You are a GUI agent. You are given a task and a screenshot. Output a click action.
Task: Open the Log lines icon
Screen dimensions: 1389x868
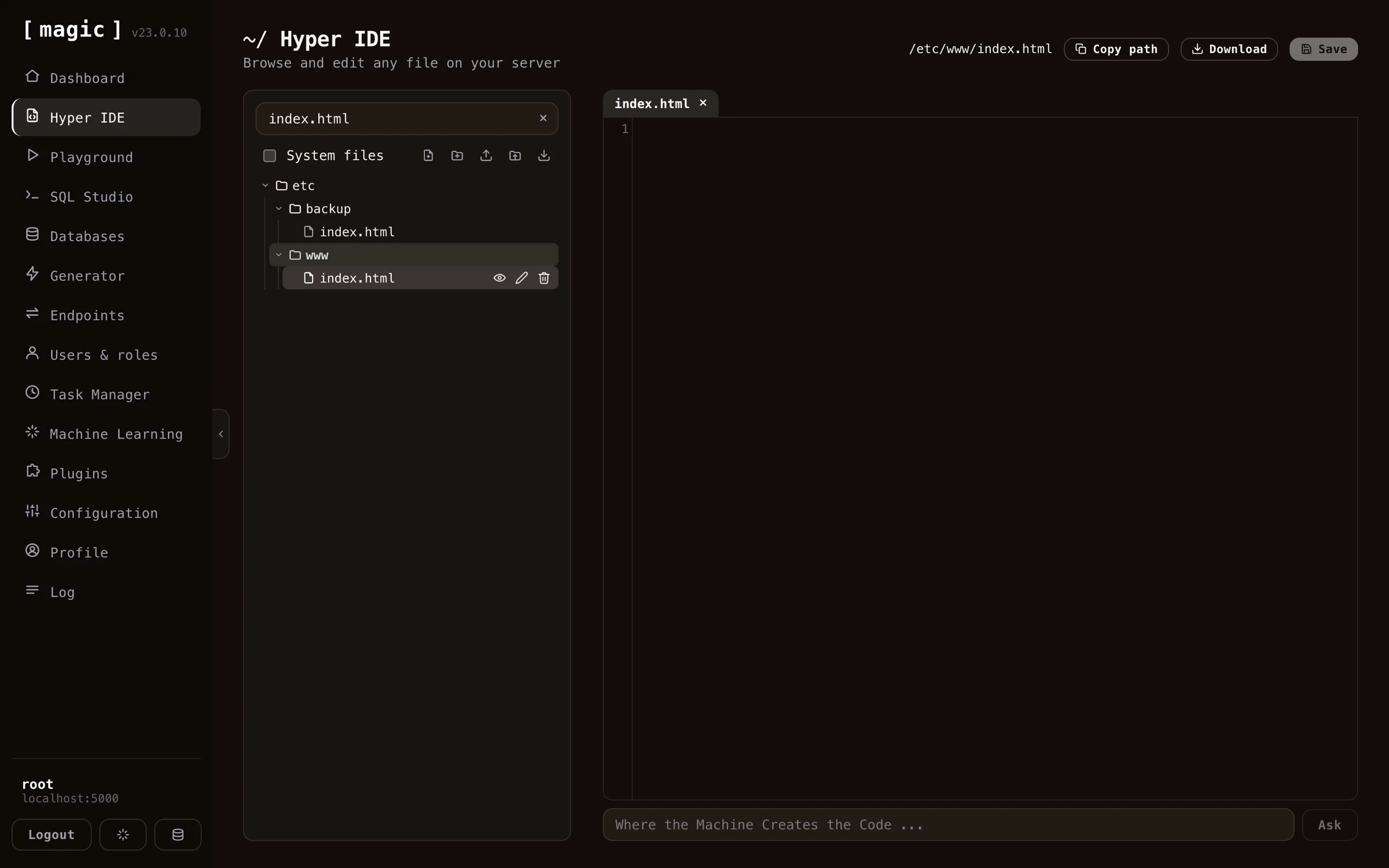pos(32,590)
